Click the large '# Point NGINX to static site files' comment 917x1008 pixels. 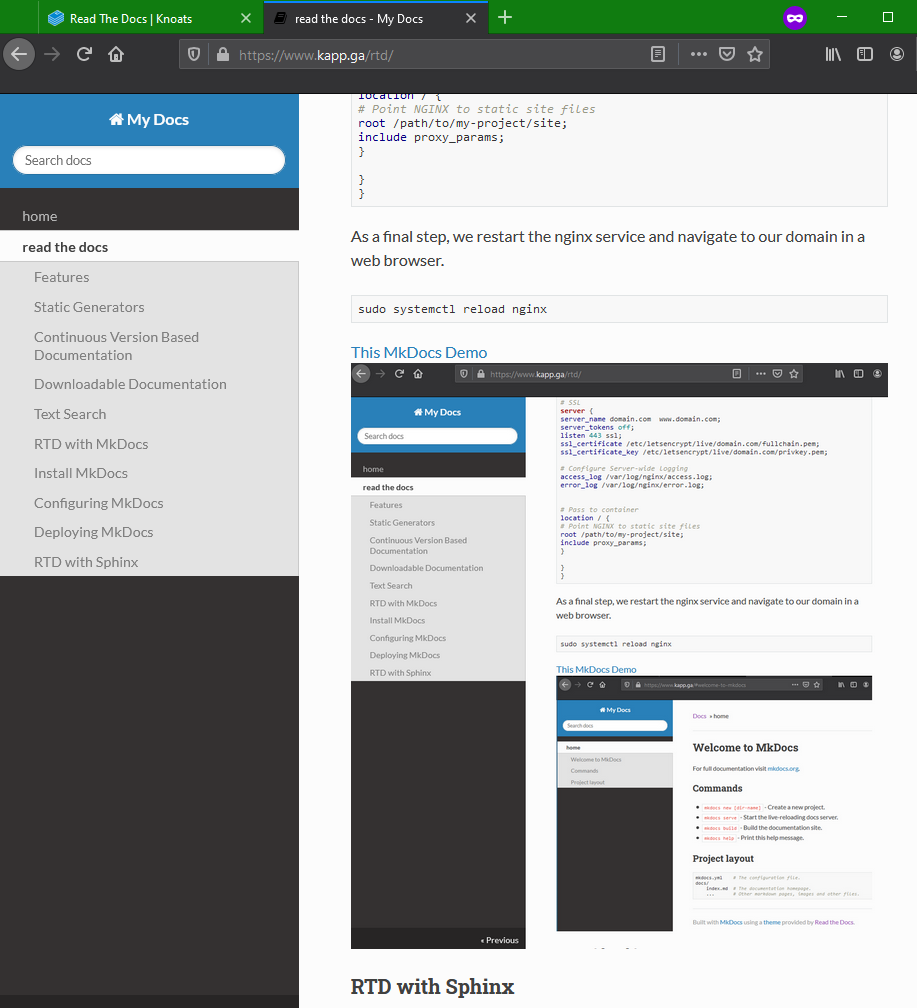[477, 109]
